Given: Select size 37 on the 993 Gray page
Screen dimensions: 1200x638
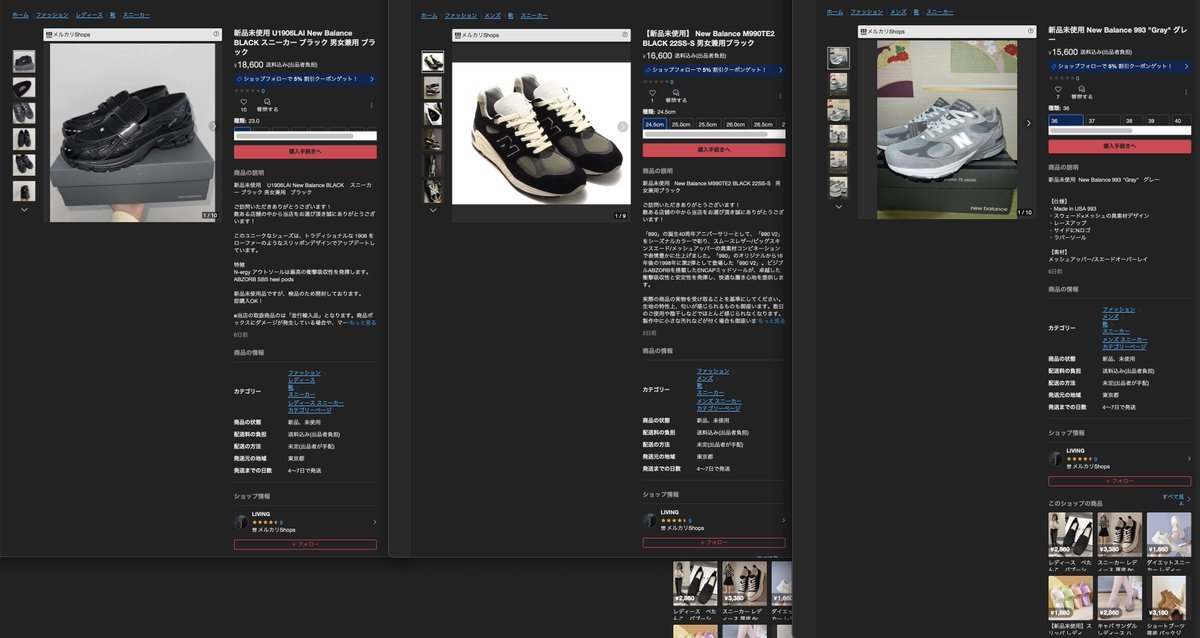Looking at the screenshot, I should coord(1102,120).
